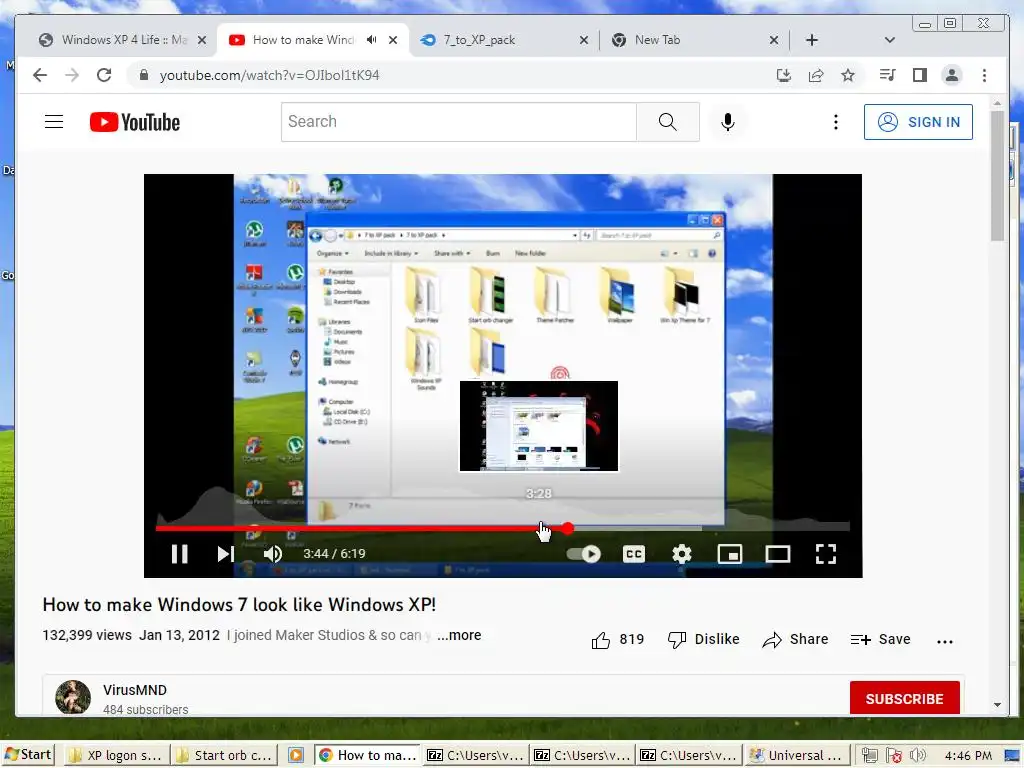Start voice search with microphone
1024x768 pixels.
point(728,122)
